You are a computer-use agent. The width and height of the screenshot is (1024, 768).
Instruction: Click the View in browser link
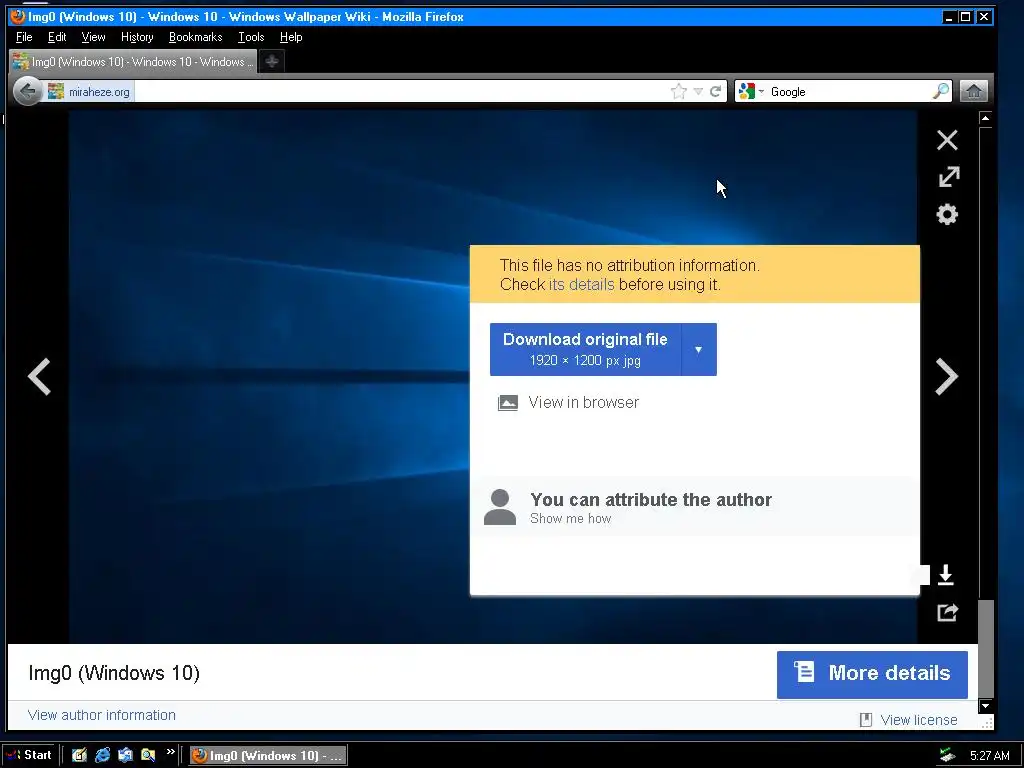(x=583, y=402)
